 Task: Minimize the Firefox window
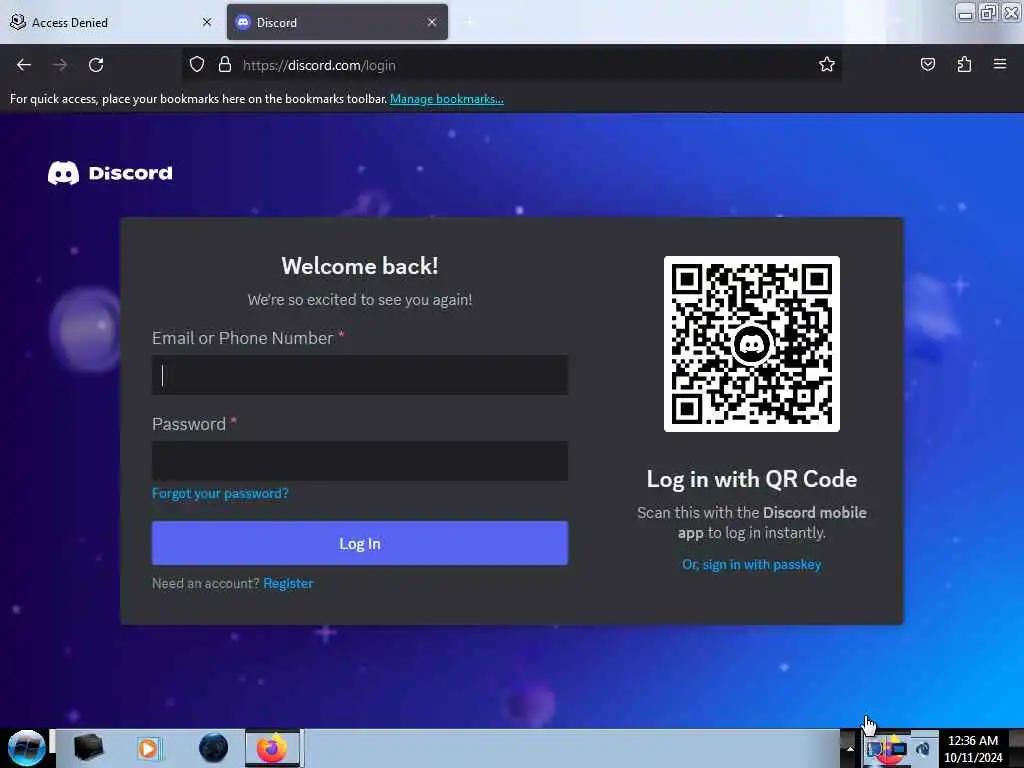click(966, 12)
